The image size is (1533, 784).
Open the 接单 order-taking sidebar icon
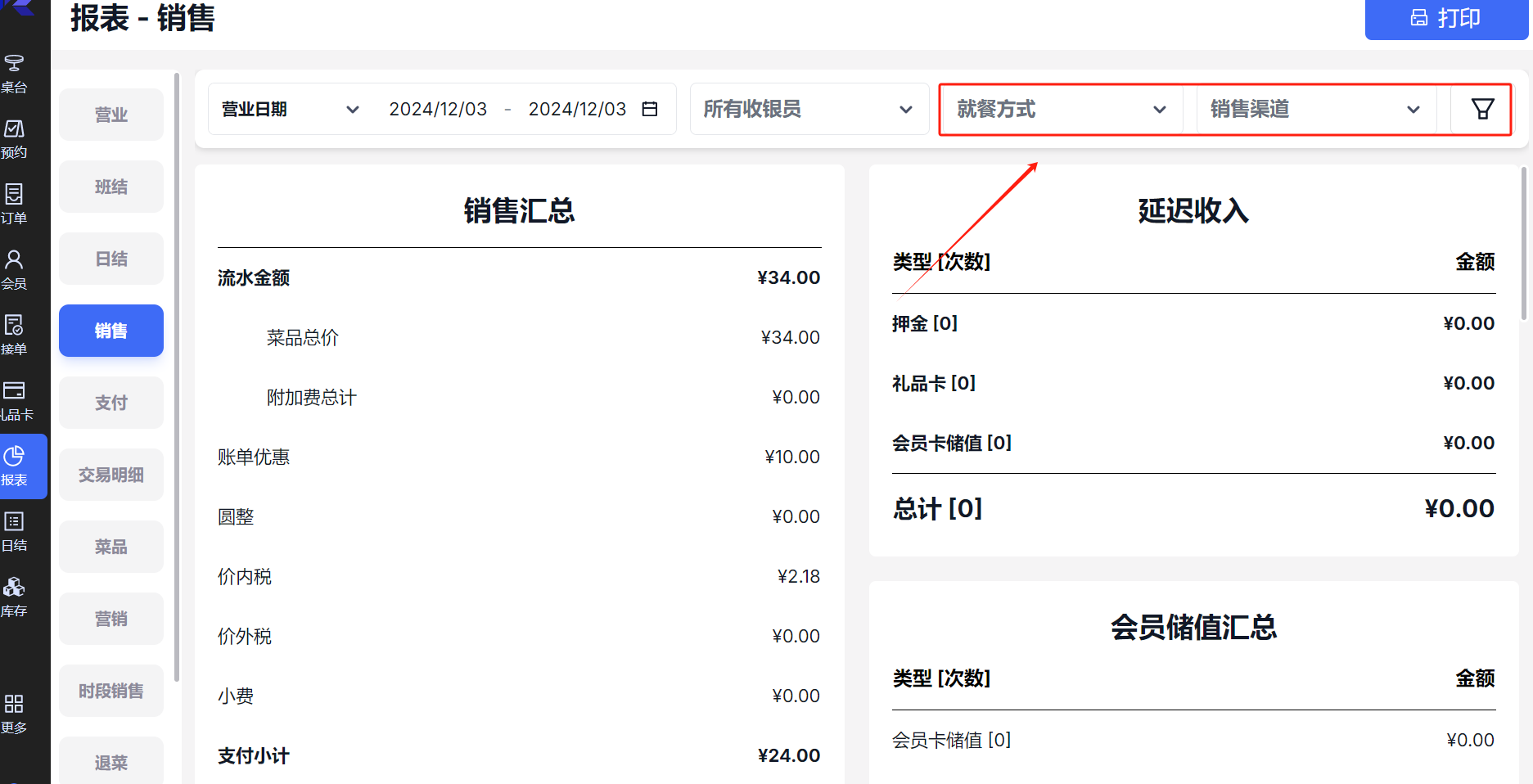[14, 336]
